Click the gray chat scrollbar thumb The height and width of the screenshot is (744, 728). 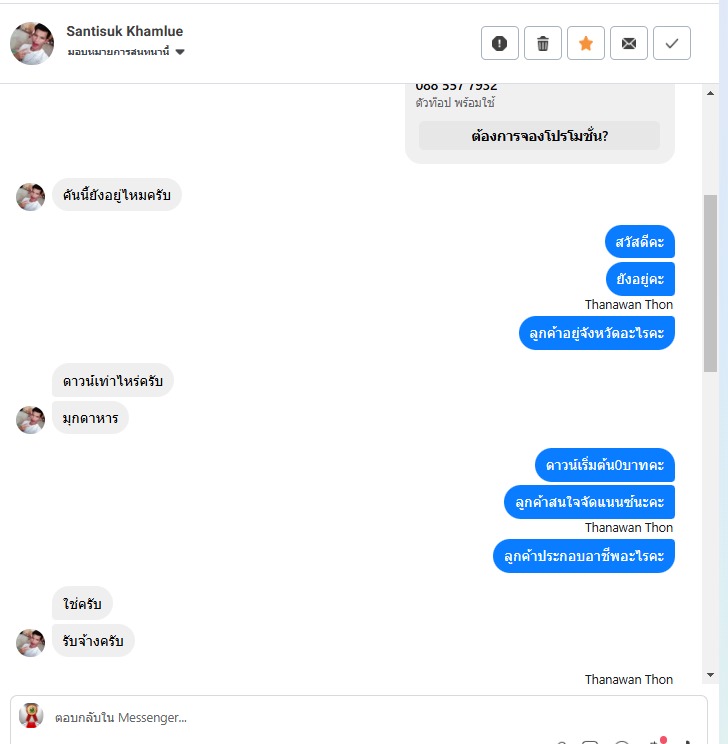(x=710, y=283)
